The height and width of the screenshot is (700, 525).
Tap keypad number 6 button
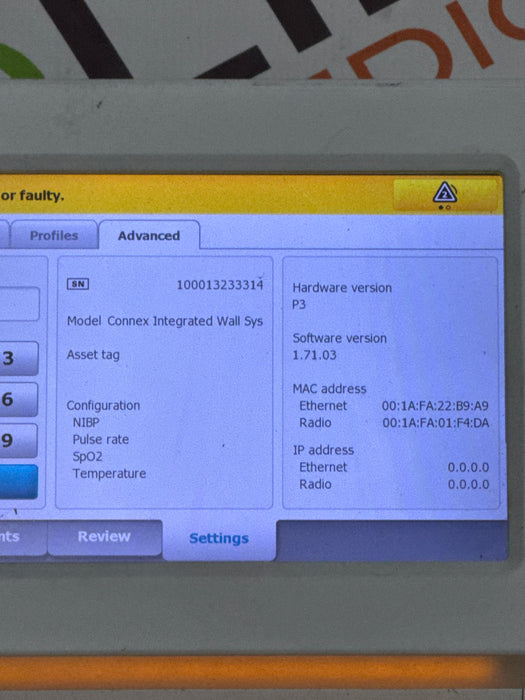[x=18, y=400]
